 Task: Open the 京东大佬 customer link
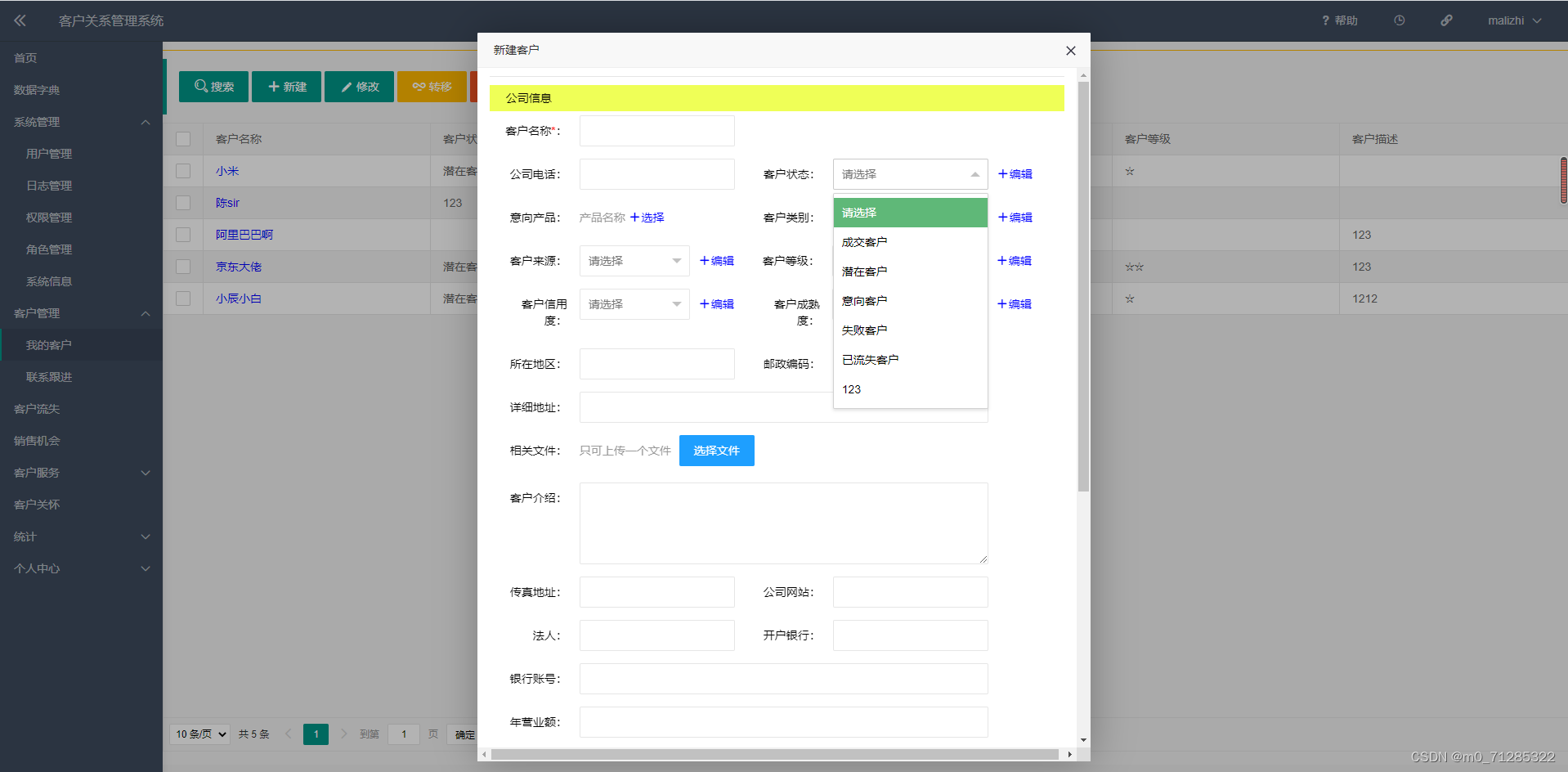[x=238, y=266]
